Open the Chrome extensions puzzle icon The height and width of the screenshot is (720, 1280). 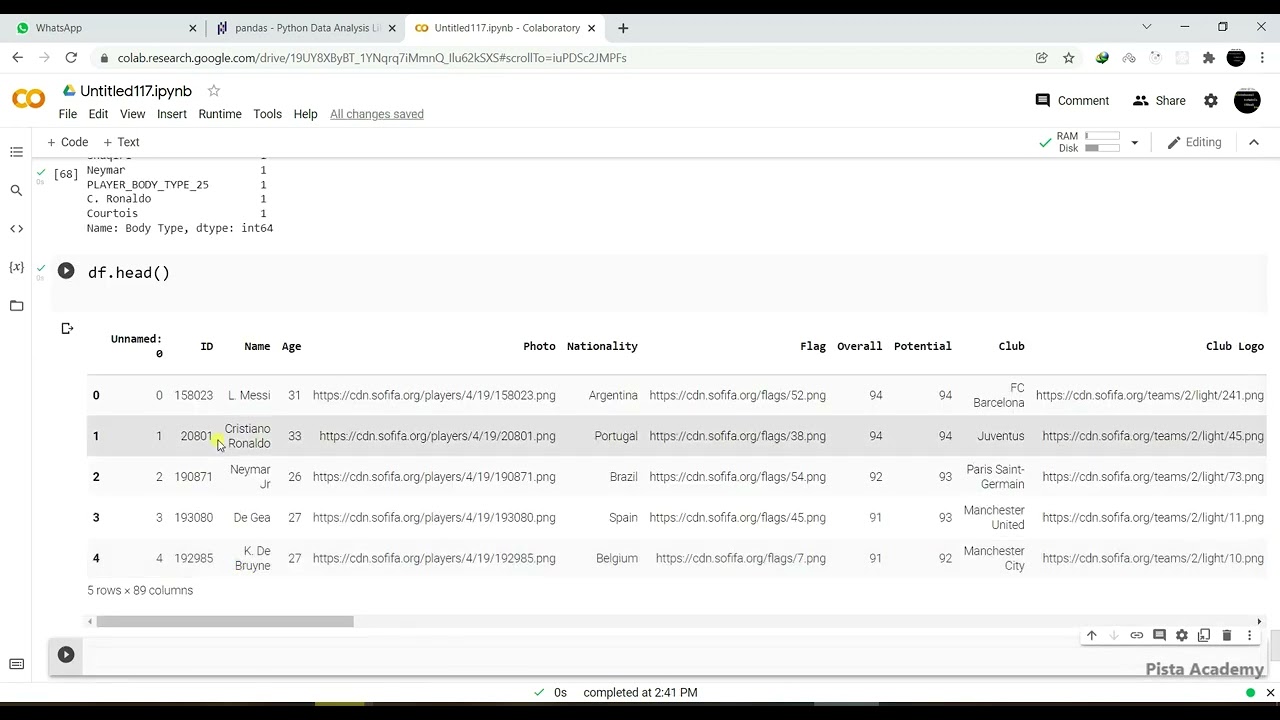tap(1209, 58)
